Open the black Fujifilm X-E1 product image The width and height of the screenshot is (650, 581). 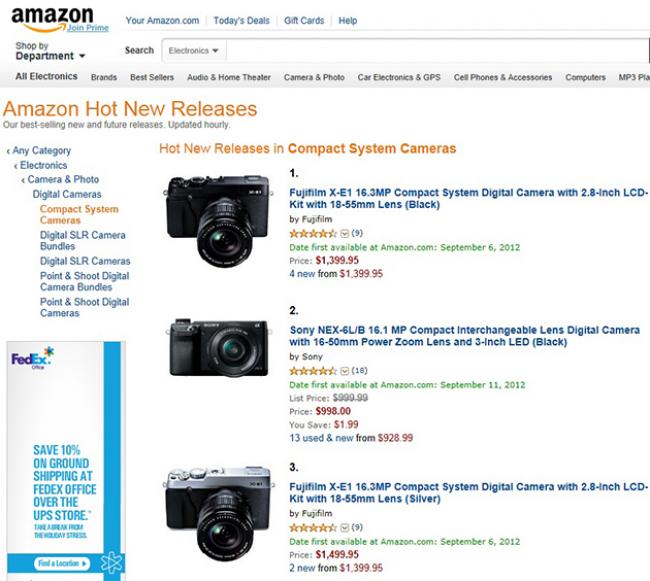tap(218, 221)
